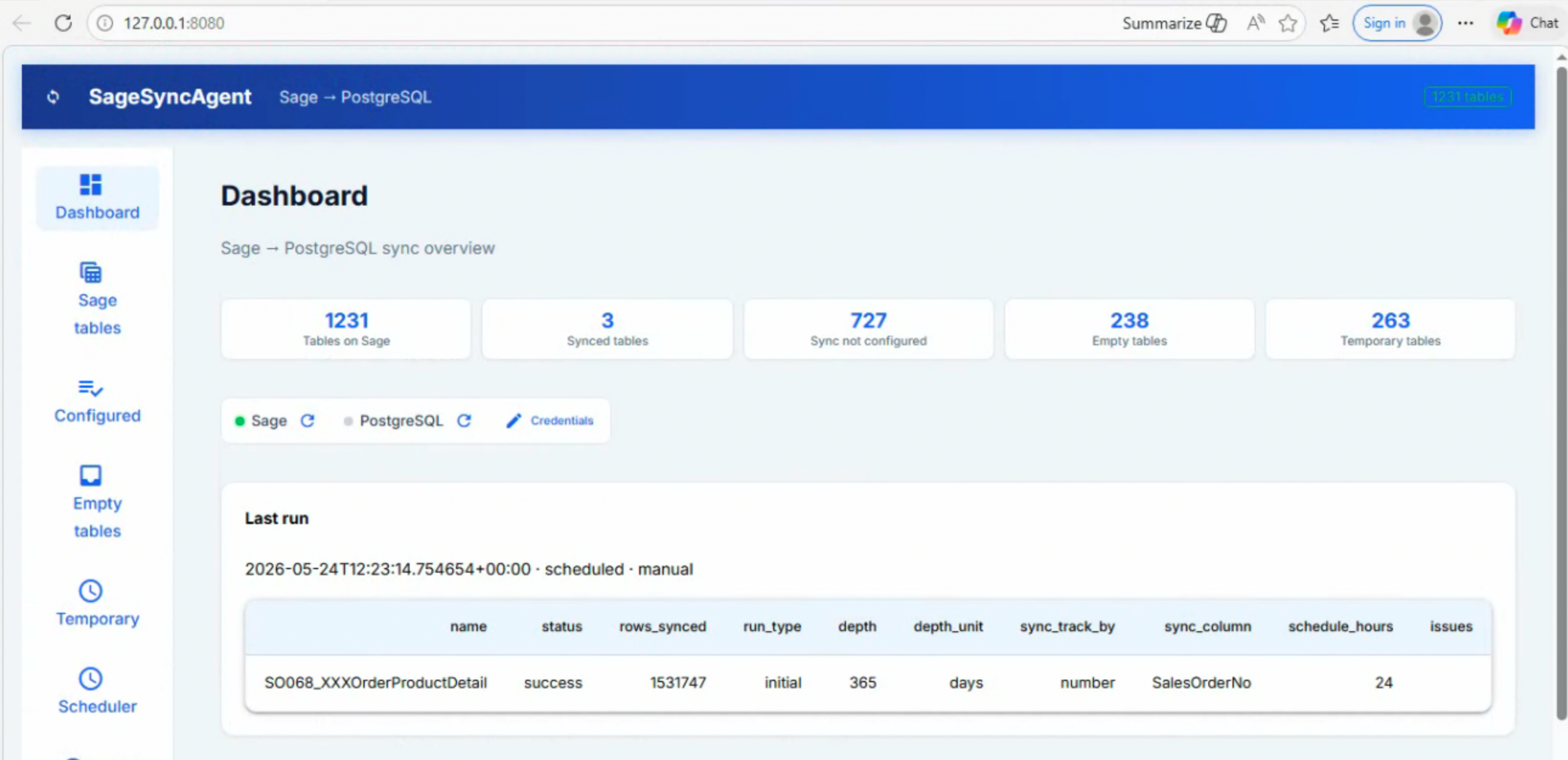This screenshot has width=1568, height=760.
Task: View site information icon in address bar
Action: [x=105, y=23]
